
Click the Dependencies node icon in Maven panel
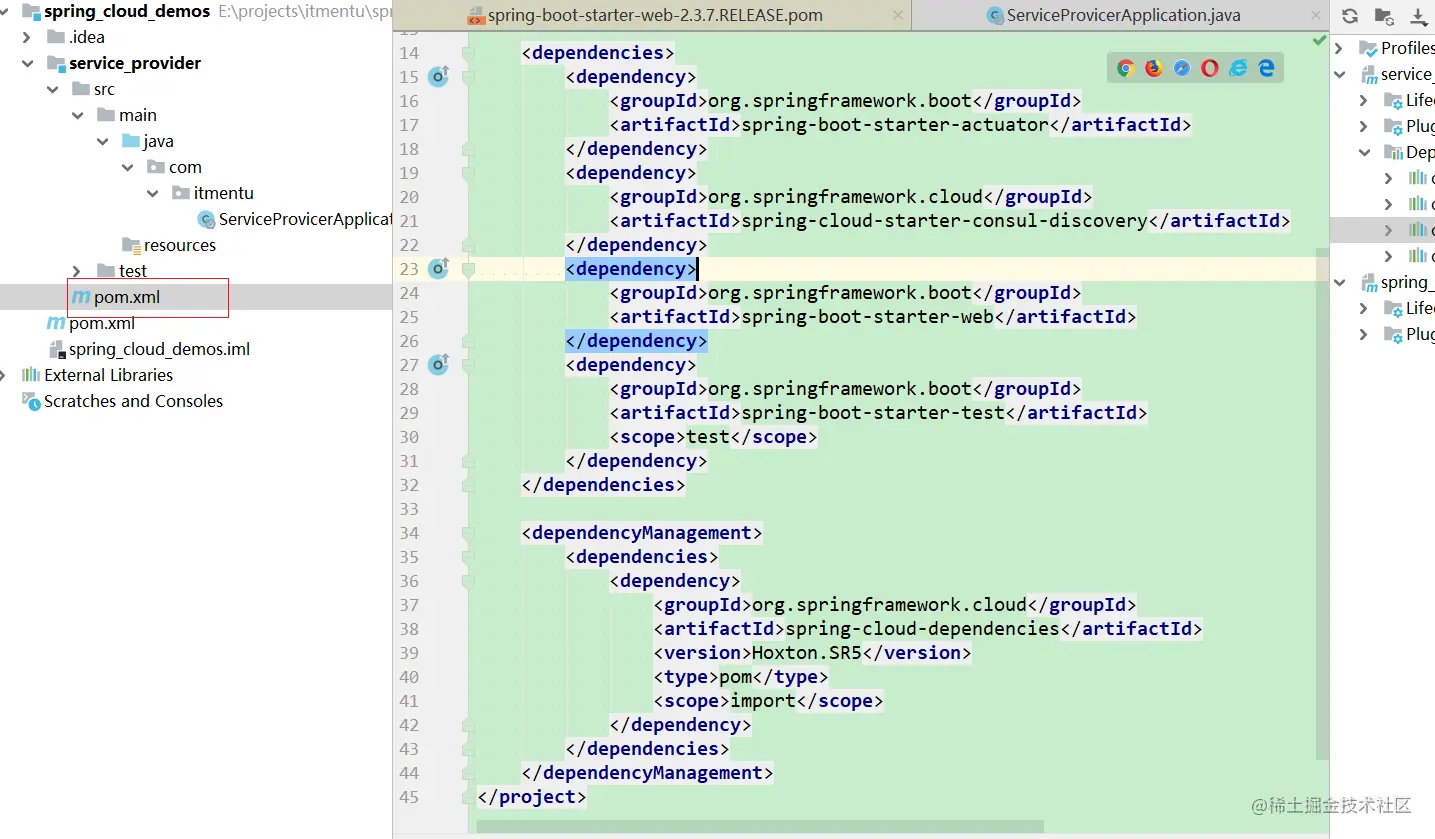tap(1393, 152)
